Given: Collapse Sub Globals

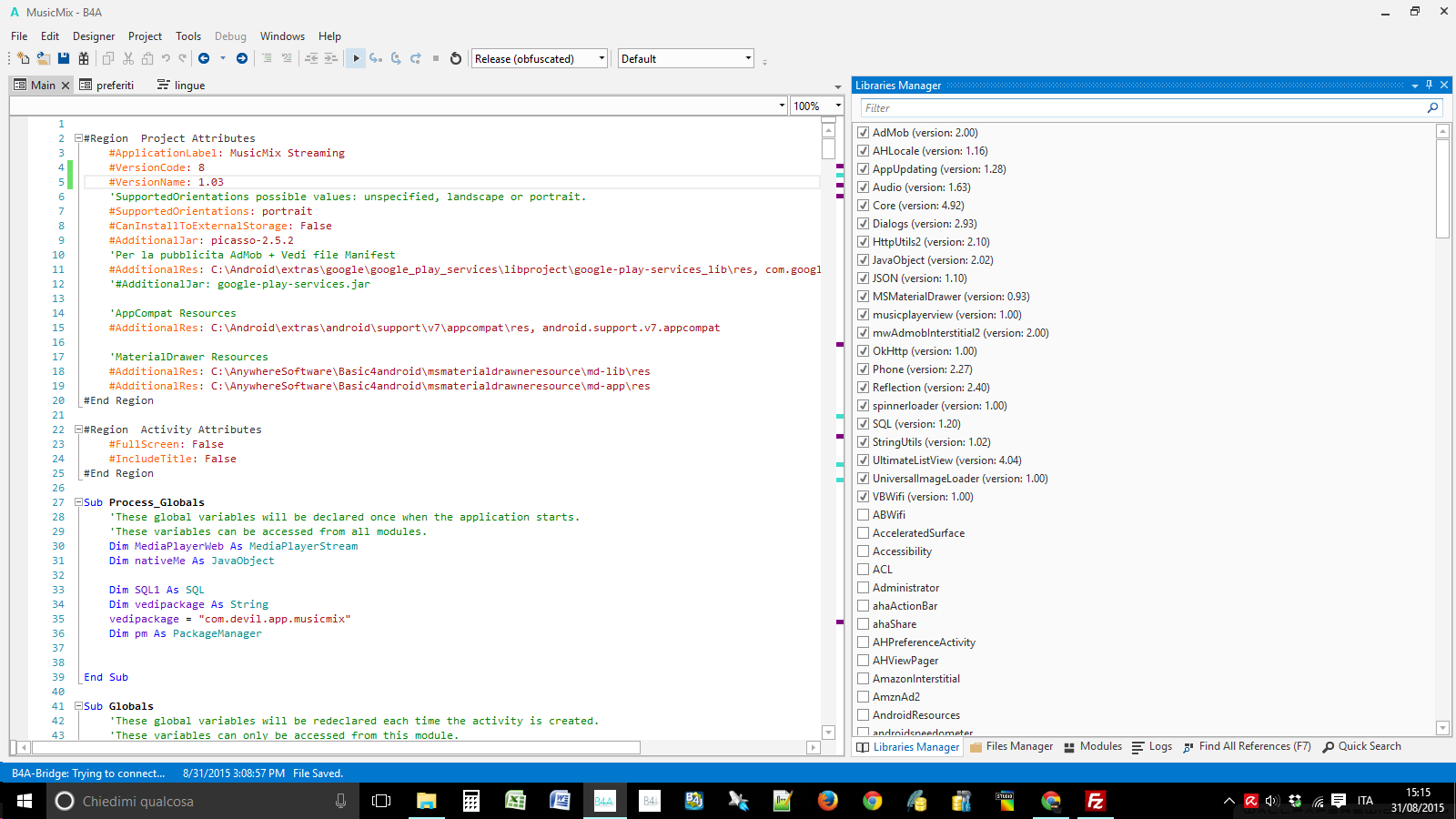Looking at the screenshot, I should (x=78, y=706).
